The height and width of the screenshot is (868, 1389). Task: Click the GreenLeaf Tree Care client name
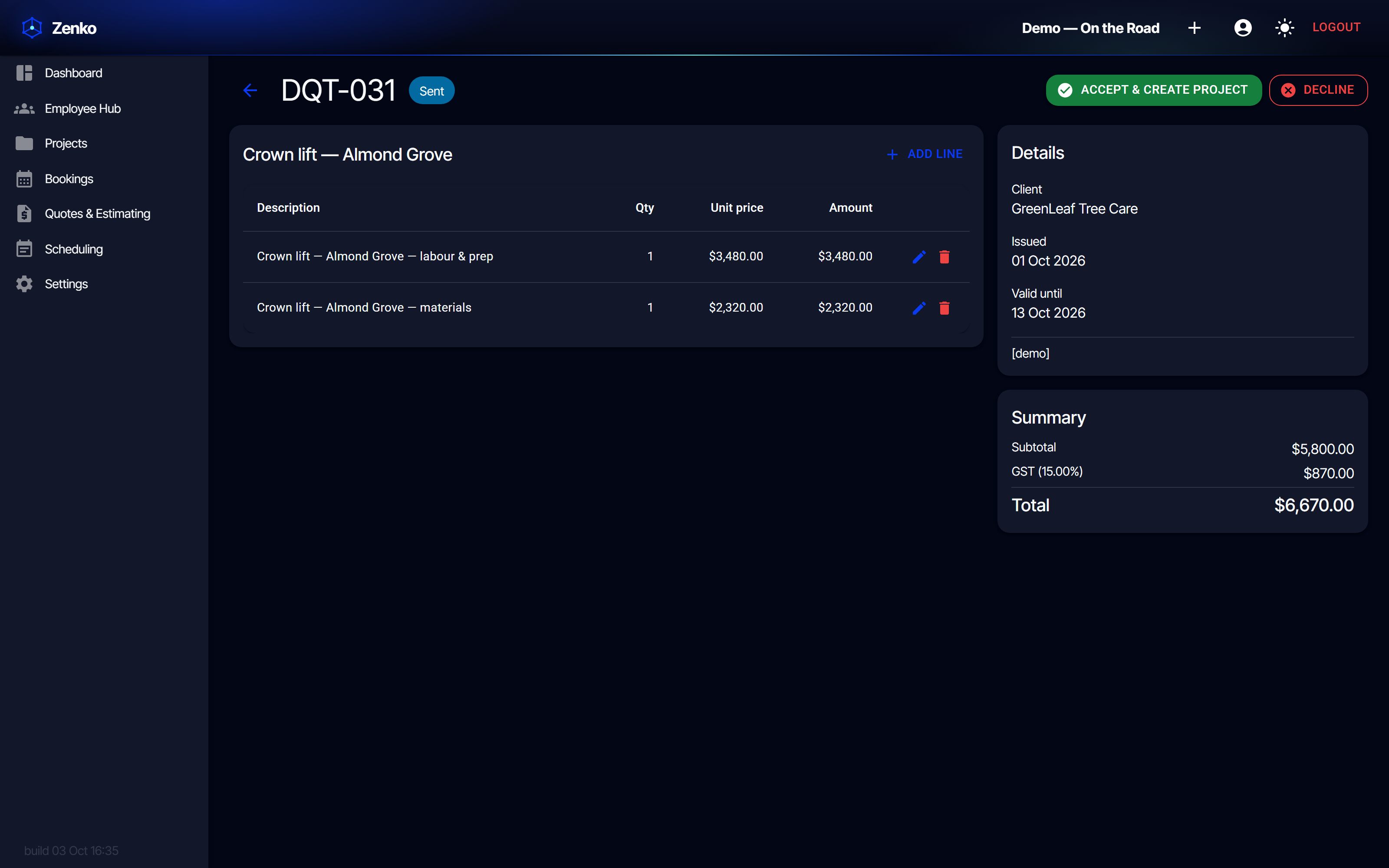(x=1074, y=208)
